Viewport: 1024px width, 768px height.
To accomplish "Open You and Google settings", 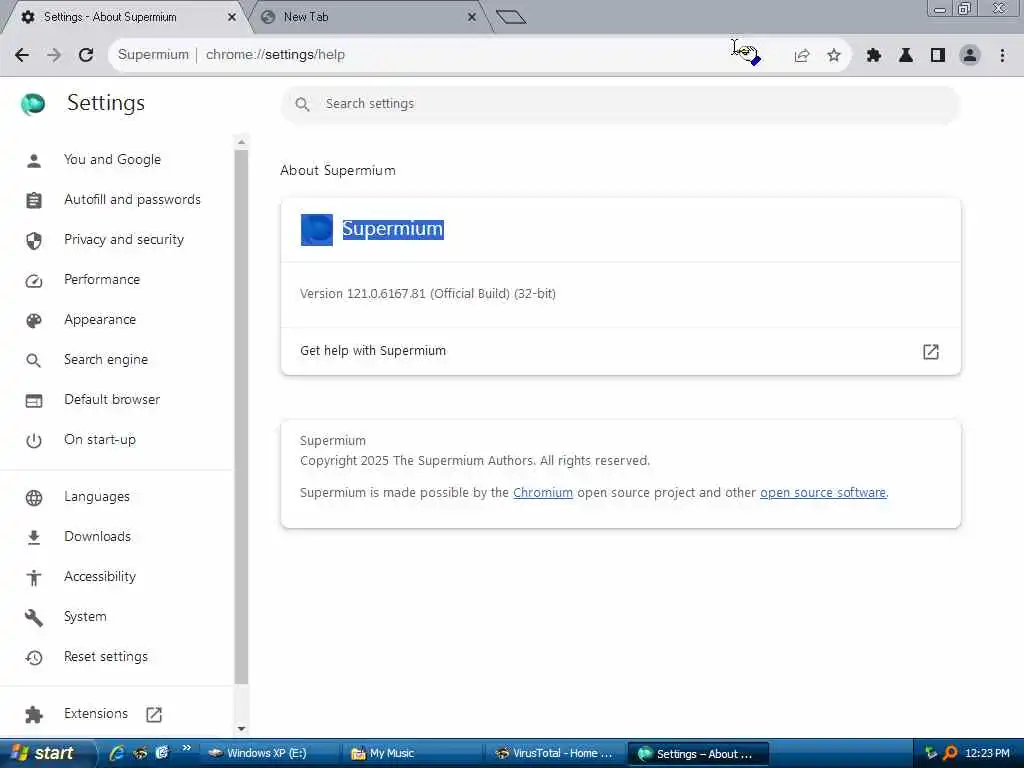I will [x=112, y=160].
